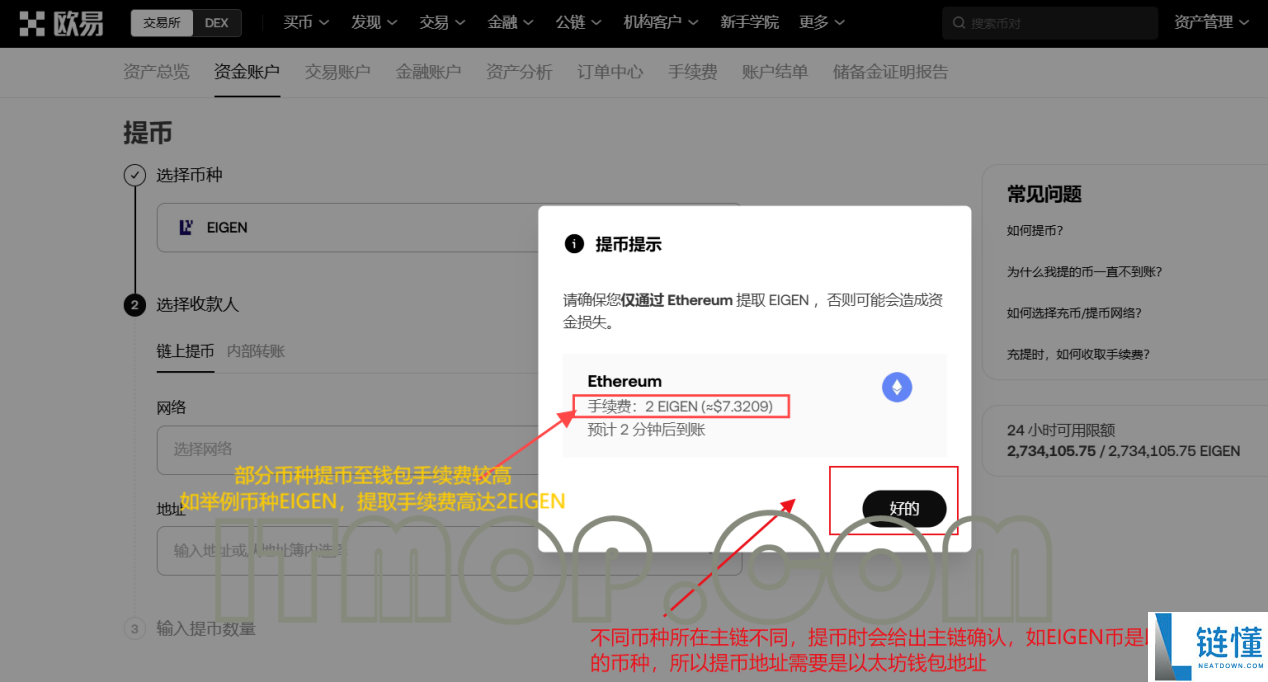Expand the 机构客户 menu
The image size is (1268, 682).
(x=661, y=22)
